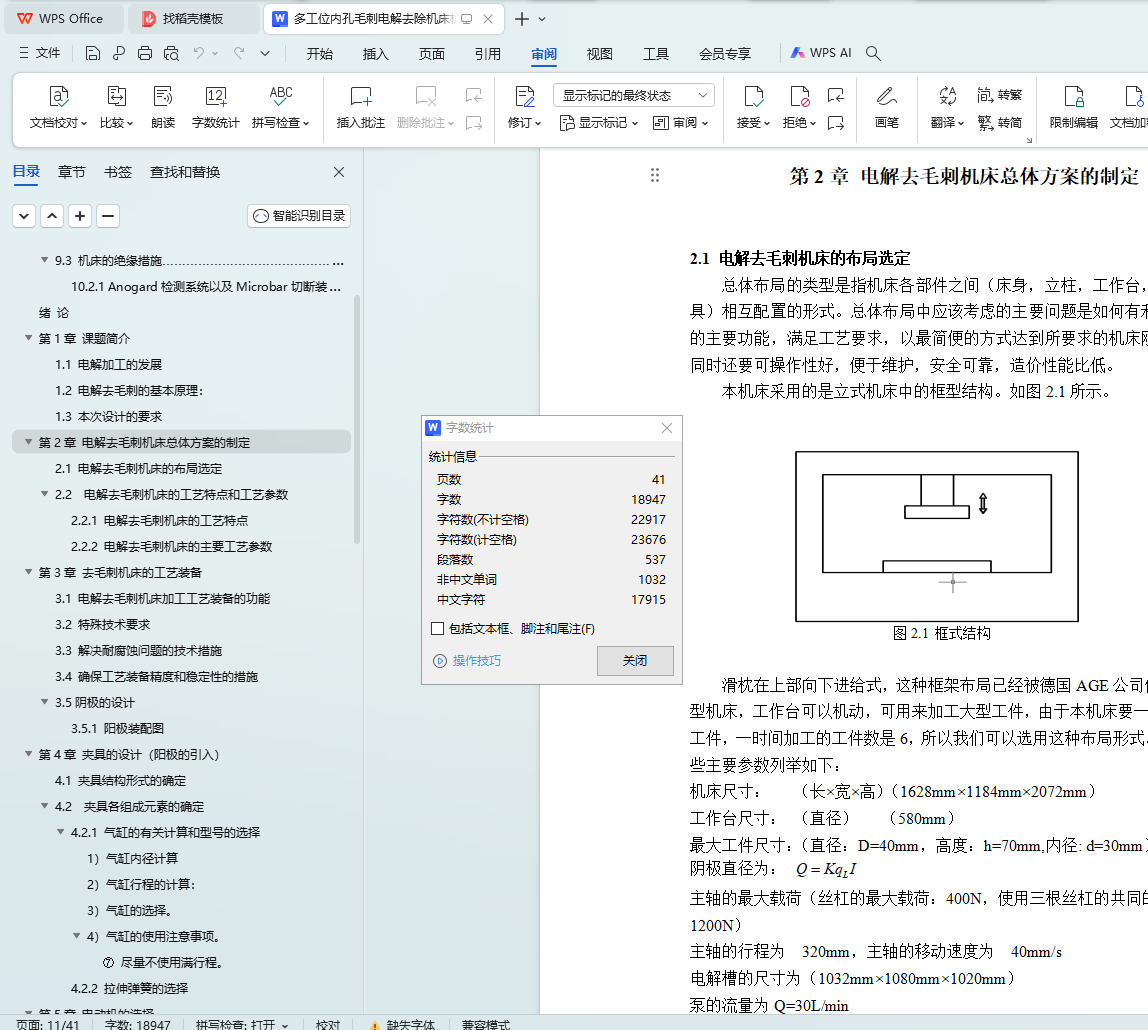This screenshot has height=1030, width=1148.
Task: Open 字数统计 word count tool
Action: [215, 107]
